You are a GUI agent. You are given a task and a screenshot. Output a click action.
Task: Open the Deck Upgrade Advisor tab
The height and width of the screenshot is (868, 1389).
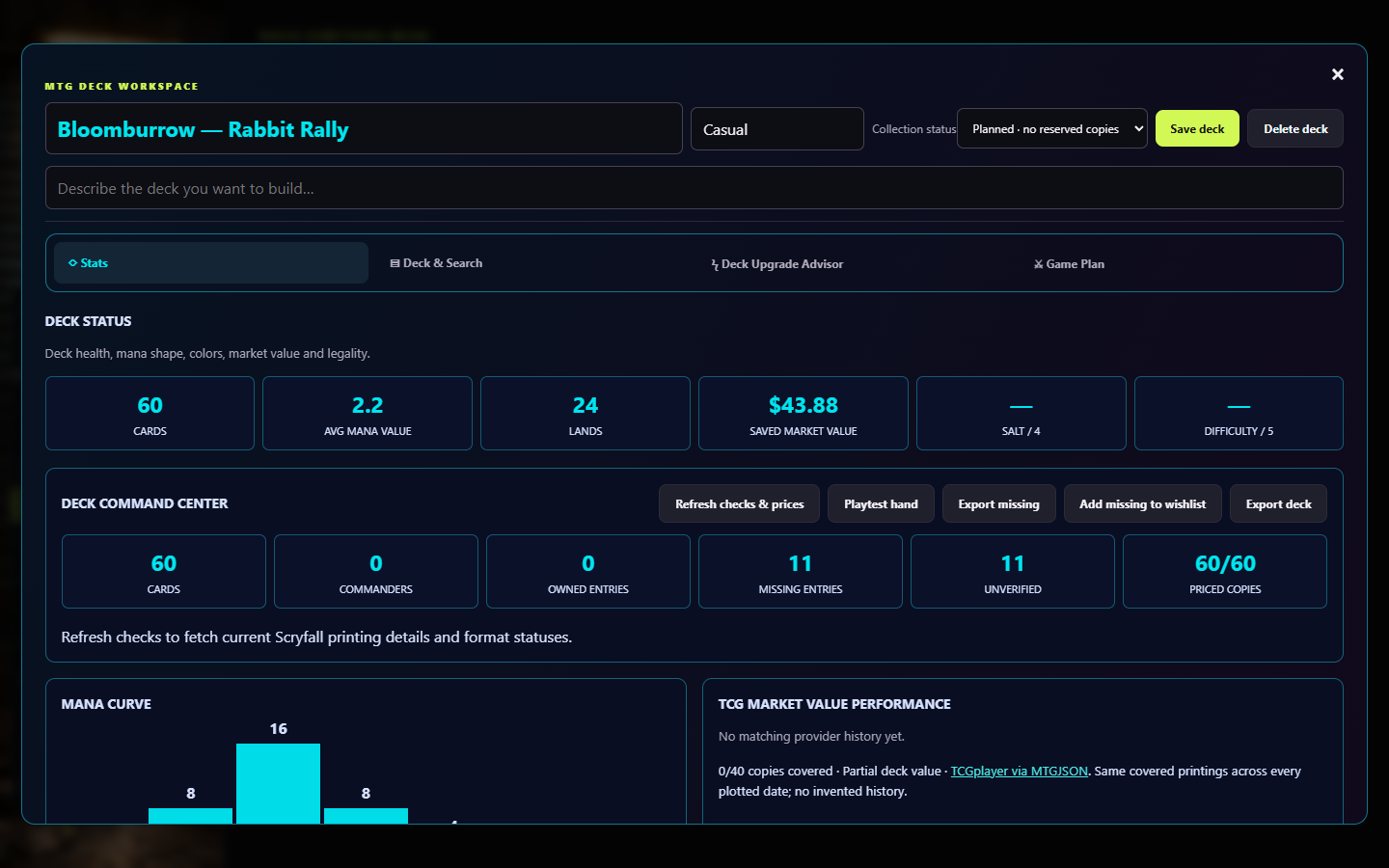click(856, 263)
